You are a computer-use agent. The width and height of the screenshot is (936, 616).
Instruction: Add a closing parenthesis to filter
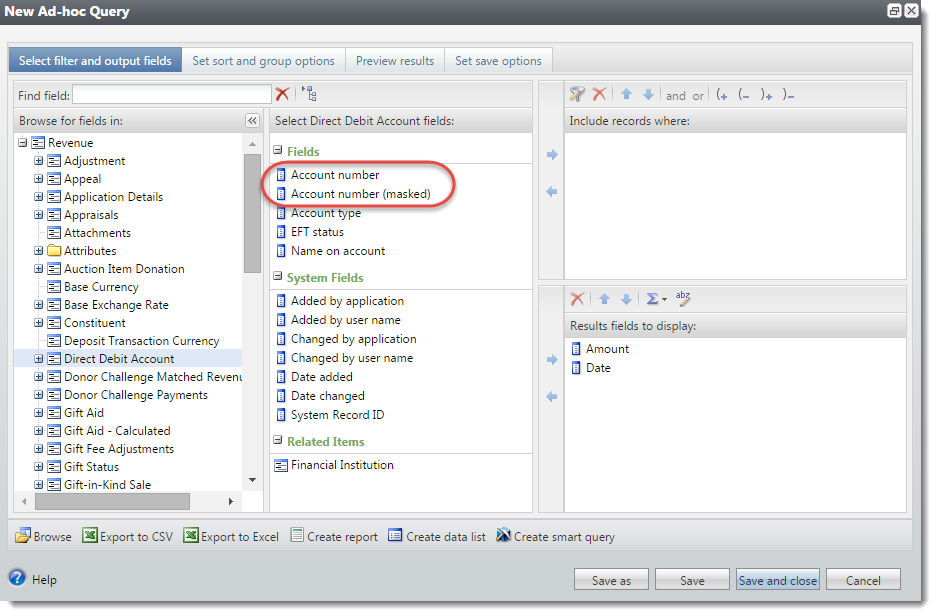(766, 95)
